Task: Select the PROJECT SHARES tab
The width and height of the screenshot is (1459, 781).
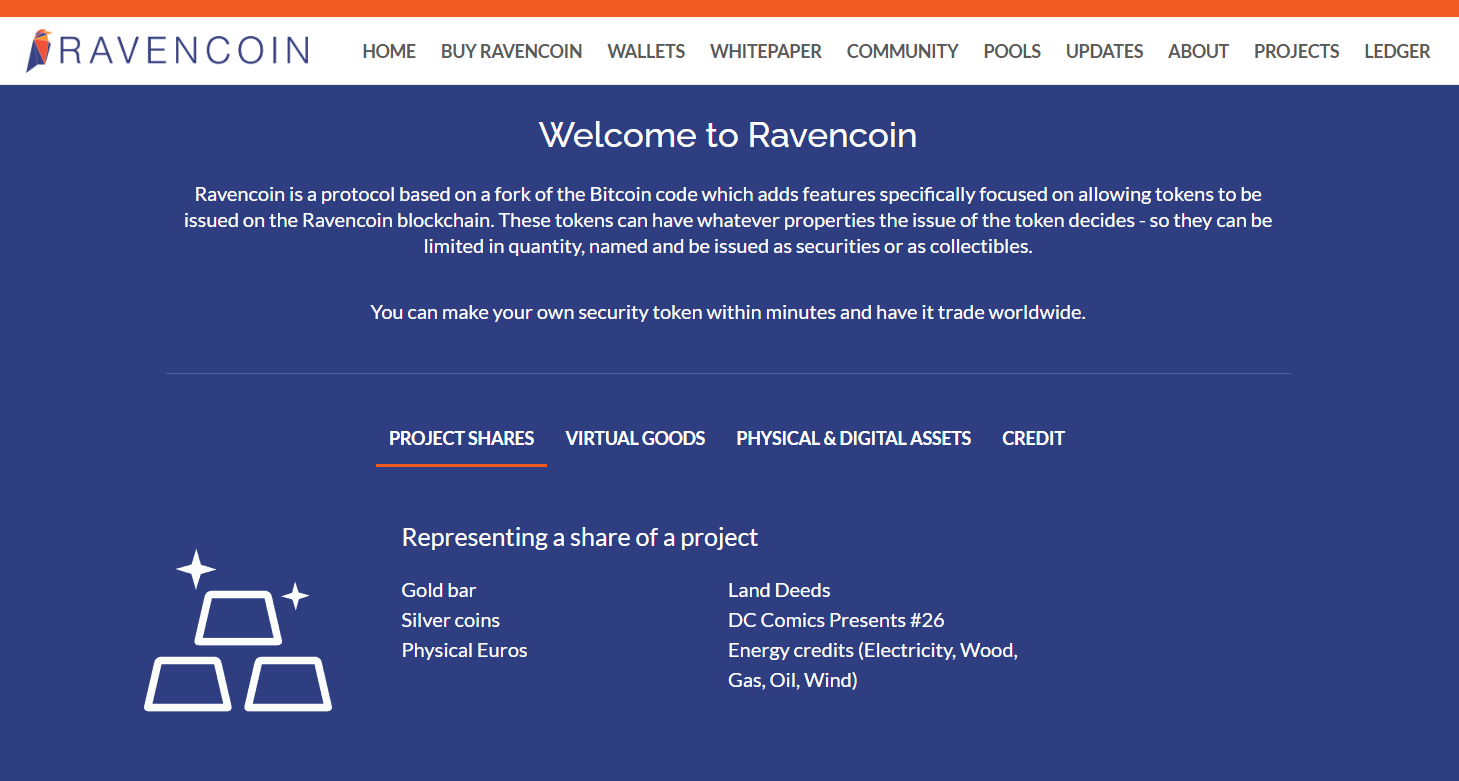Action: (x=461, y=438)
